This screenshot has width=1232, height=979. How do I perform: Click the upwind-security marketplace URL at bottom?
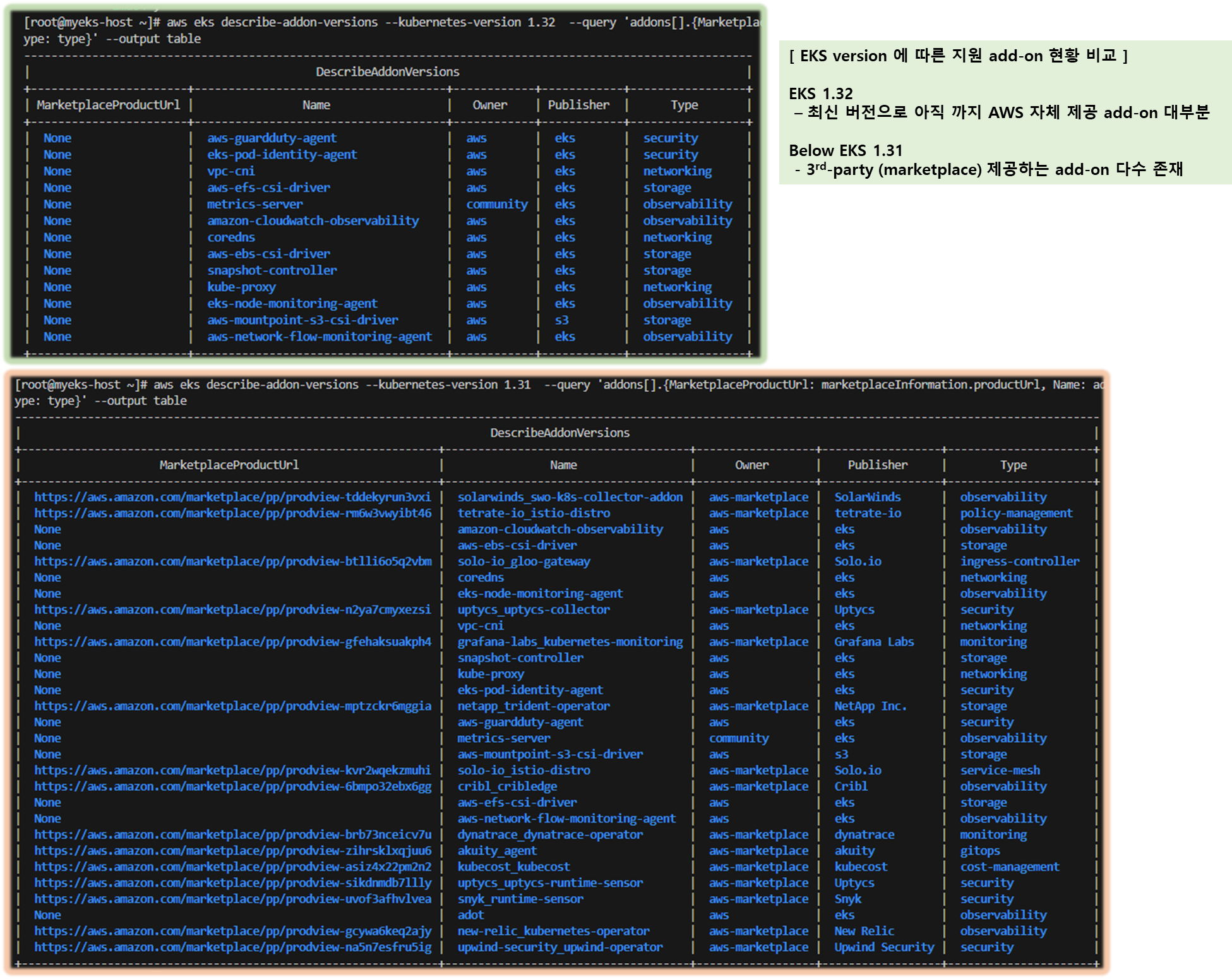(x=232, y=947)
